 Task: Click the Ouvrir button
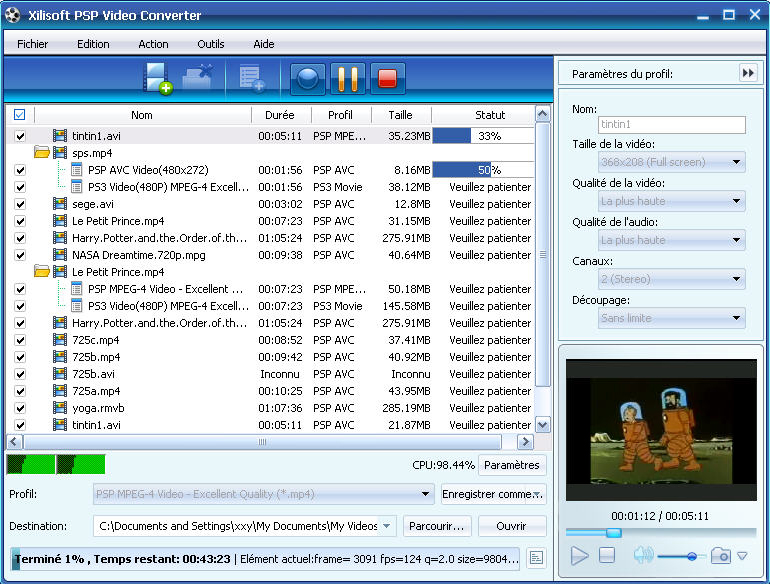click(x=512, y=526)
